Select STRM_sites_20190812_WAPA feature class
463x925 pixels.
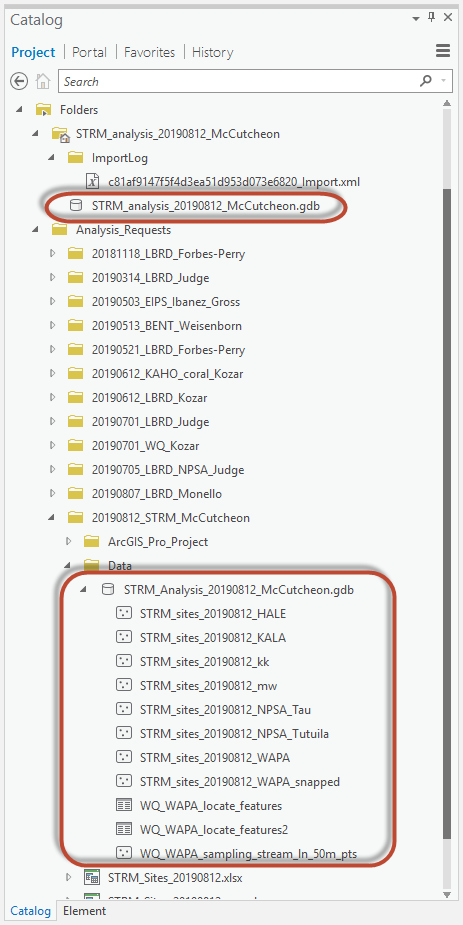[x=215, y=758]
